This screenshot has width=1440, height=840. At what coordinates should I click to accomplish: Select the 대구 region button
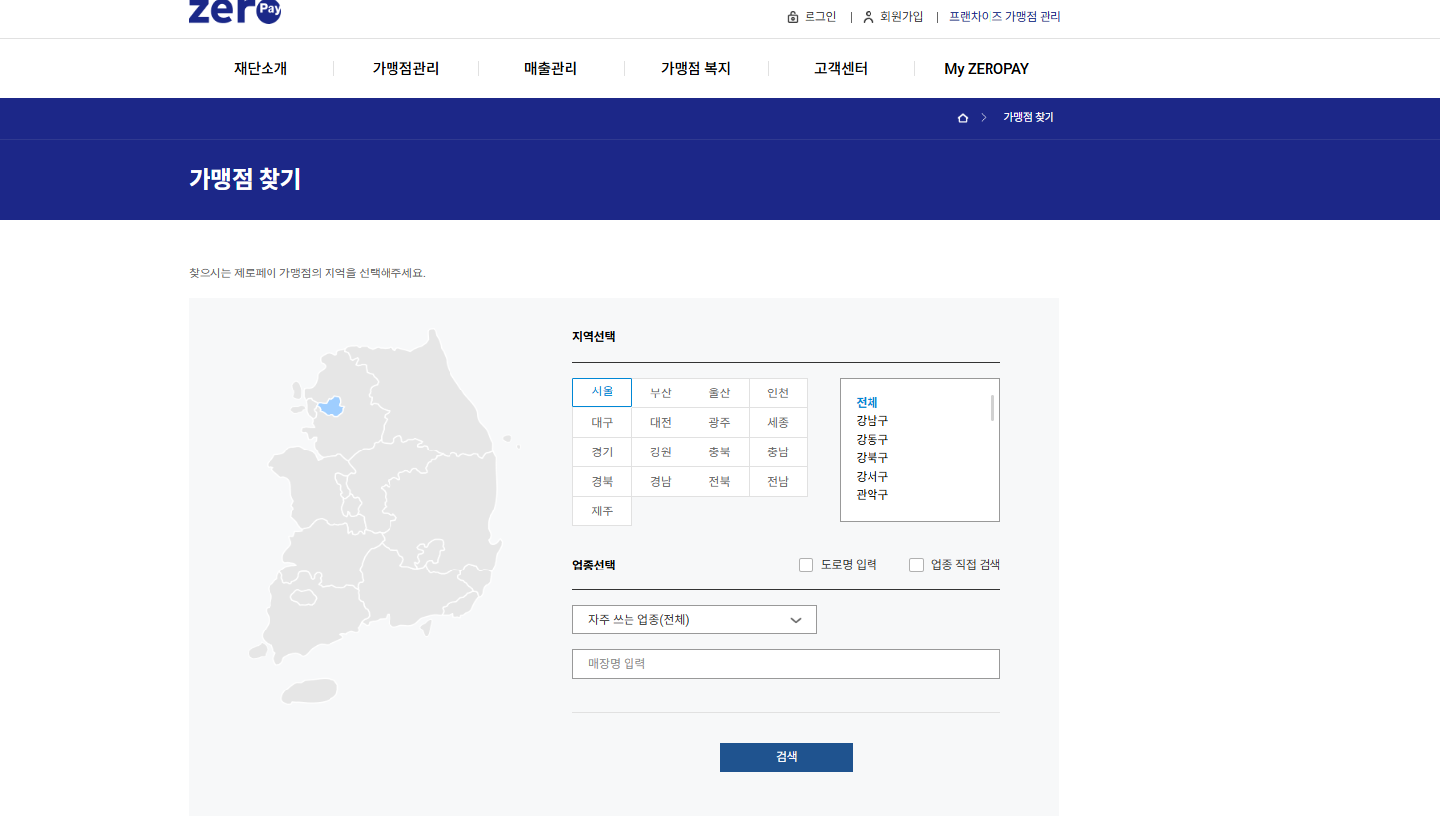click(602, 423)
